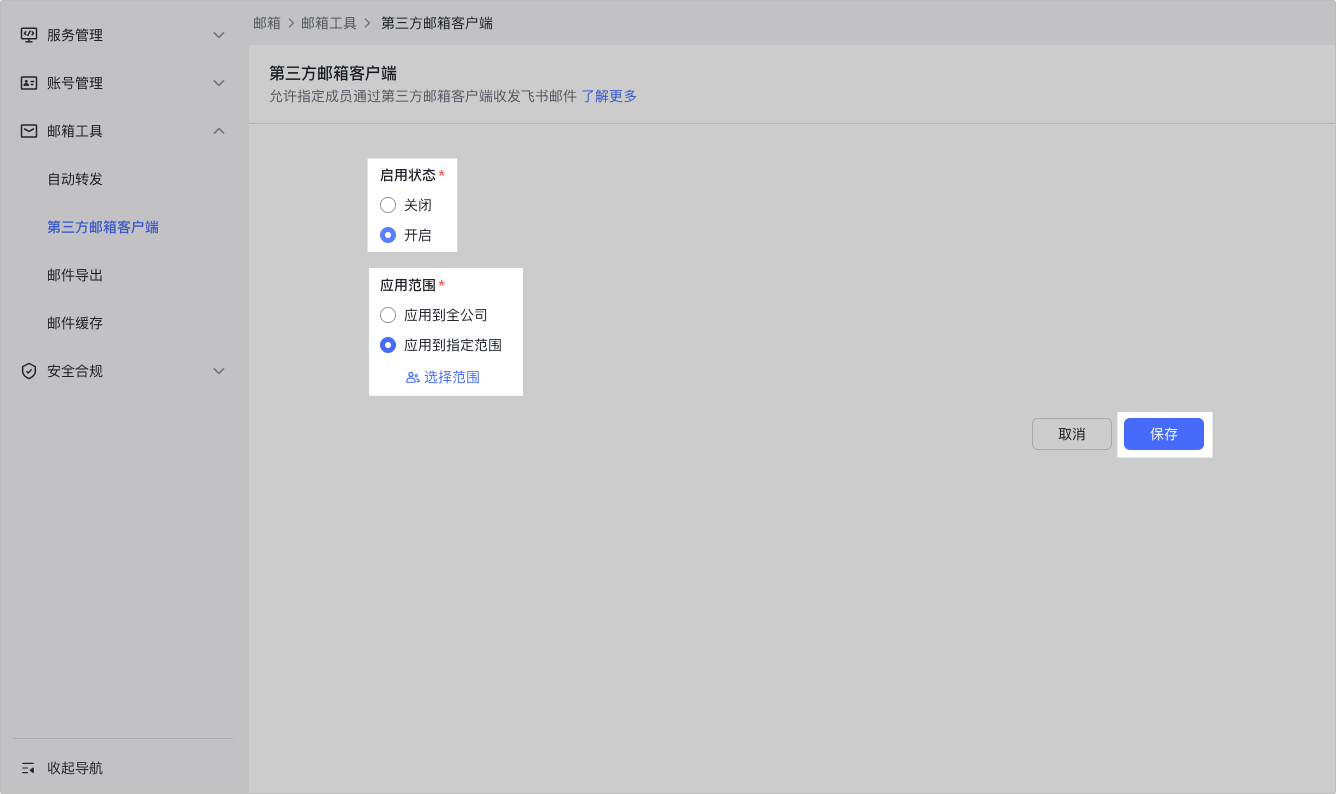Image resolution: width=1336 pixels, height=794 pixels.
Task: Open the 了解更多 link
Action: tap(609, 96)
